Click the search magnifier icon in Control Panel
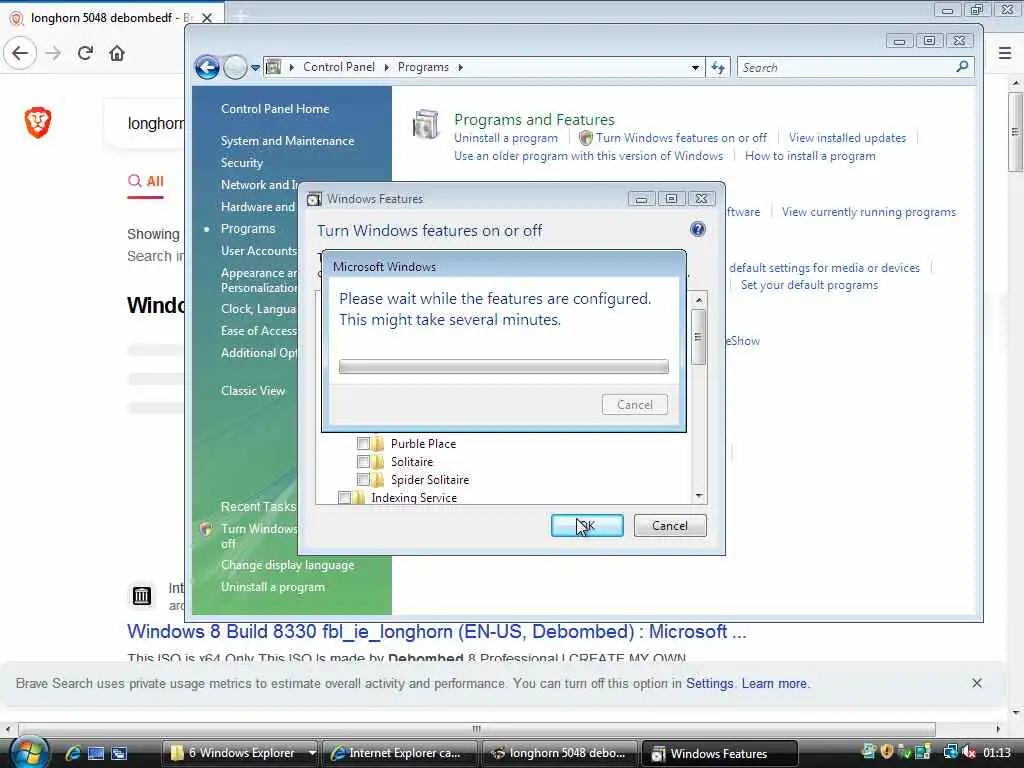This screenshot has width=1024, height=768. coord(961,67)
